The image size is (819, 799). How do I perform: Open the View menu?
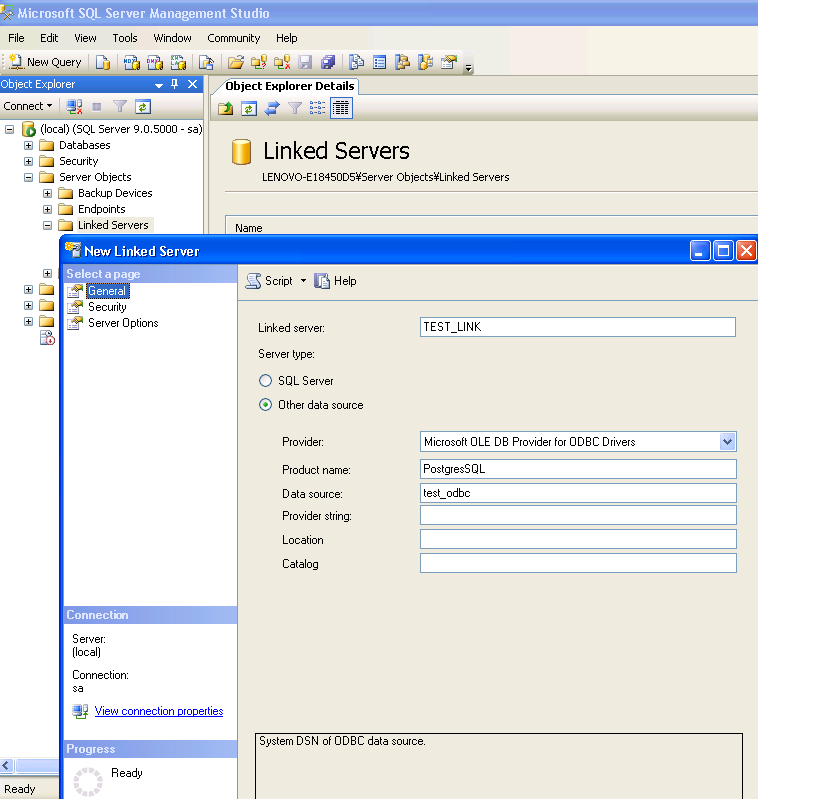tap(85, 38)
